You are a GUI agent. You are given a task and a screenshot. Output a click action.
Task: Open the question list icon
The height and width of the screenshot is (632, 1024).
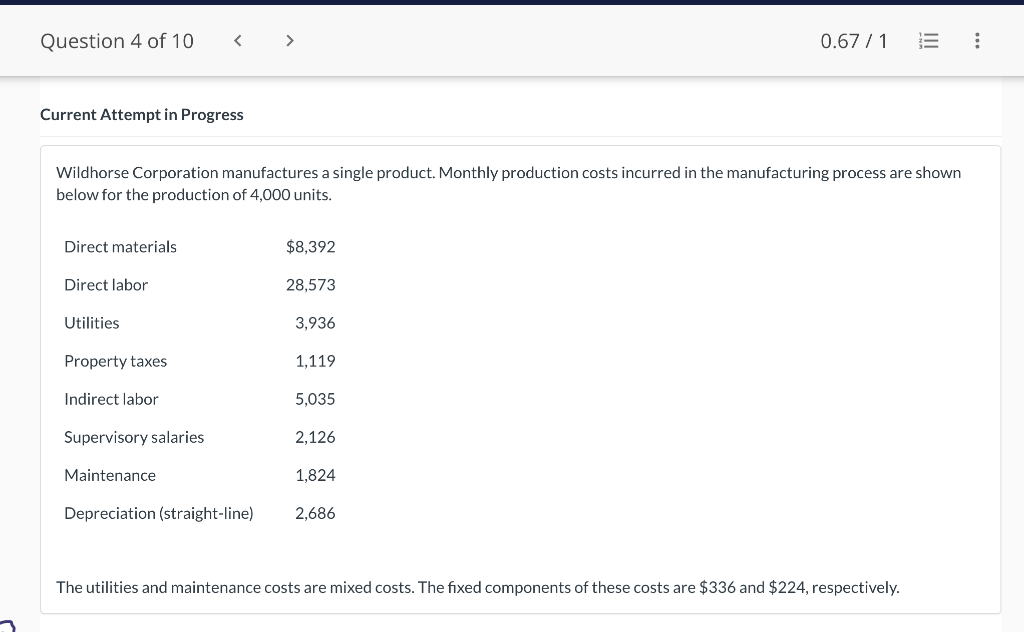click(928, 41)
